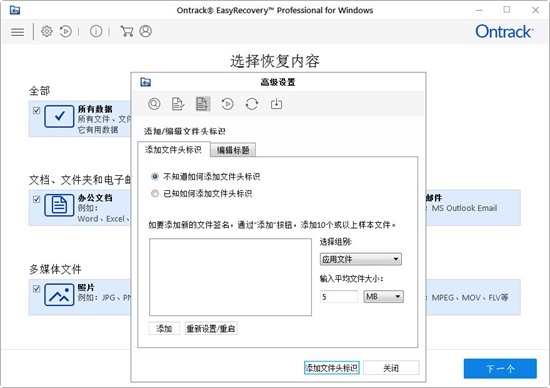Switch to 编辑标题 tab
The image size is (550, 388).
233,150
